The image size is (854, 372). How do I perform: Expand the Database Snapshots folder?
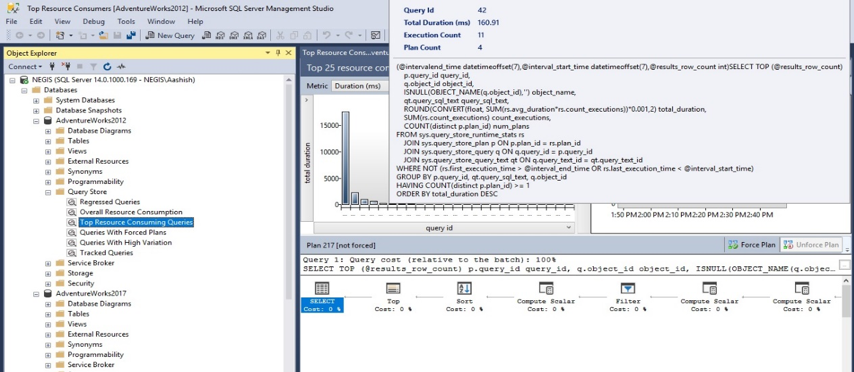(x=36, y=111)
